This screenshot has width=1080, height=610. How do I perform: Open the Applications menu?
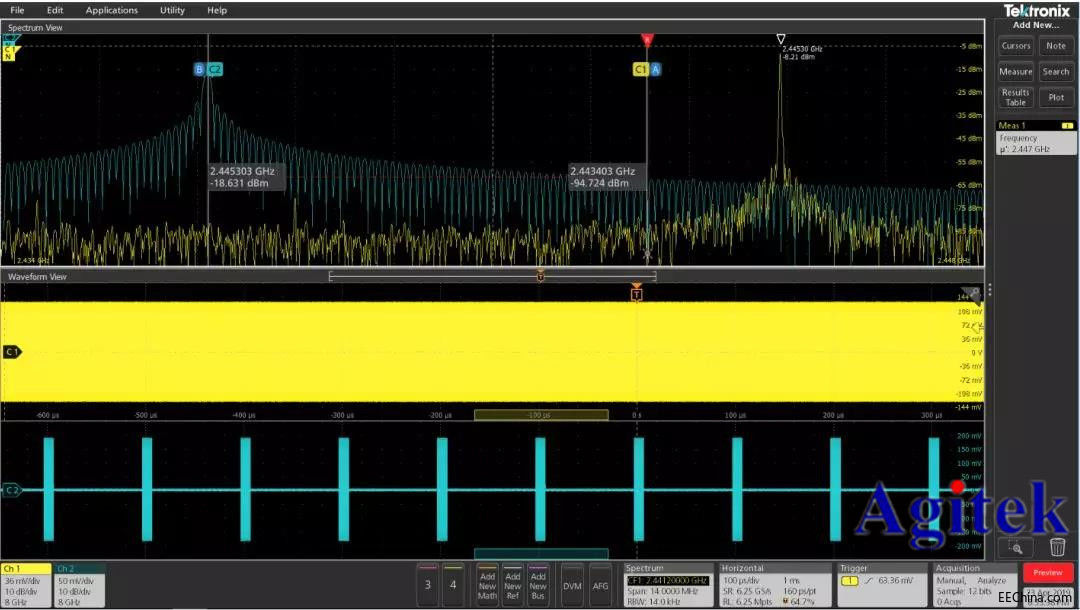coord(112,10)
